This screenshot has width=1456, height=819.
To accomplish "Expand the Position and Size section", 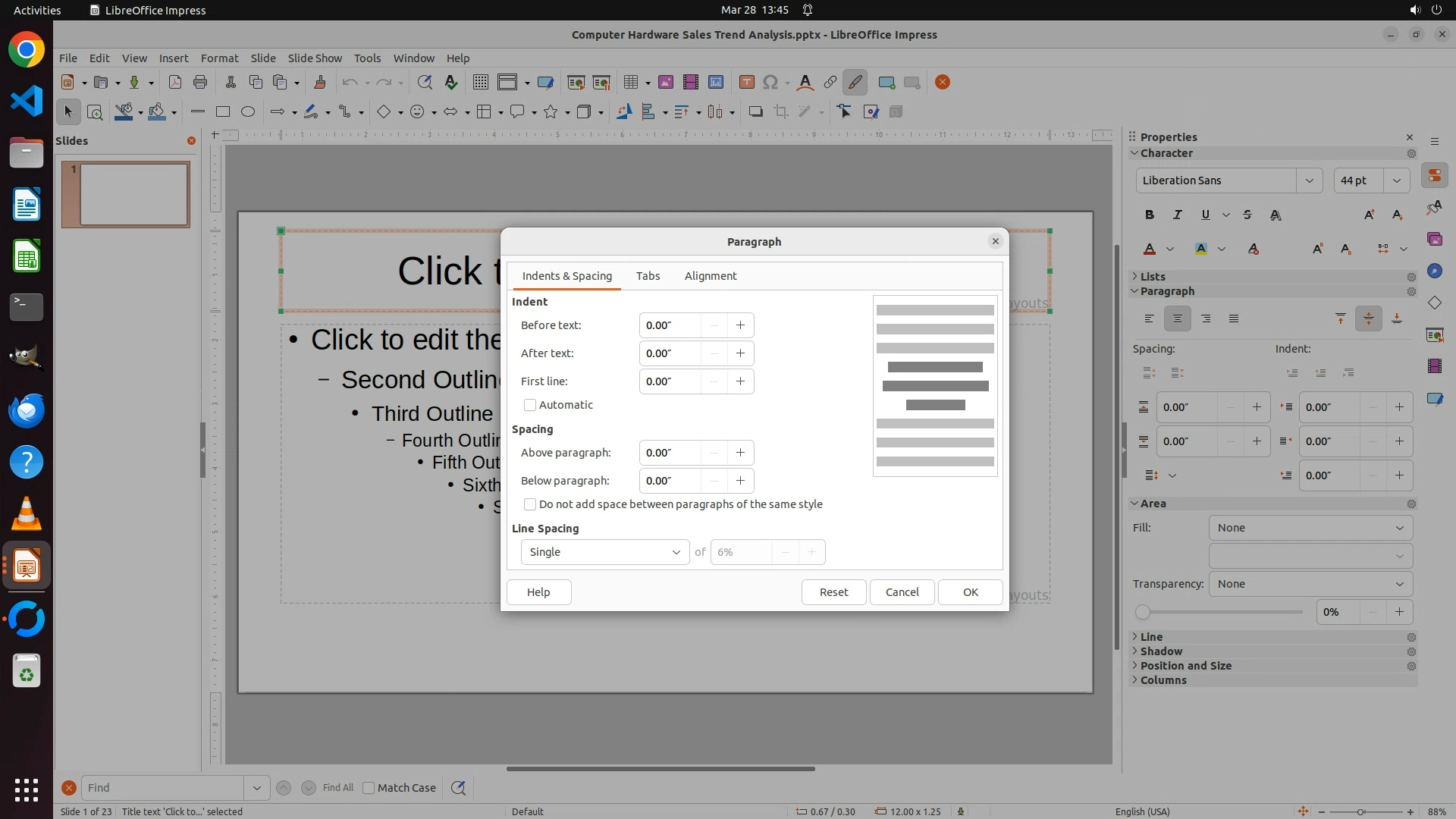I will (x=1185, y=666).
